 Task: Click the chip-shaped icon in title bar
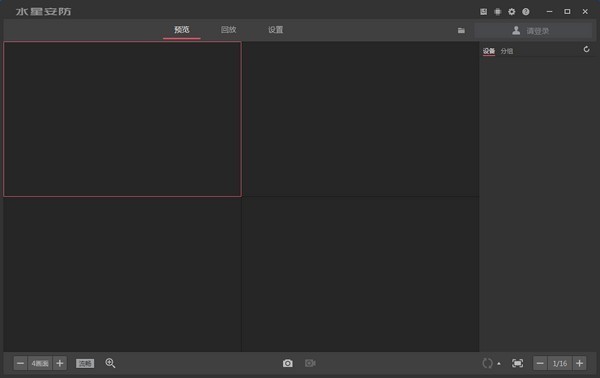(x=497, y=11)
